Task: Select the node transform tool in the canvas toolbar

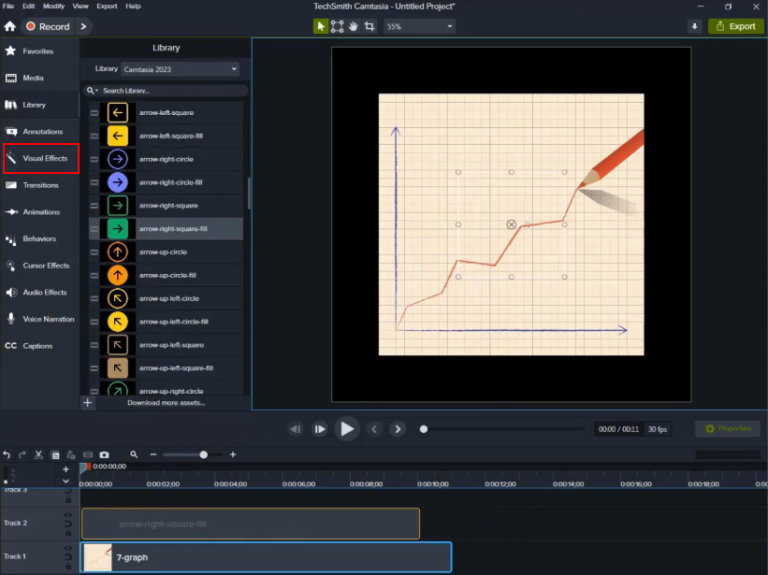Action: pyautogui.click(x=337, y=26)
